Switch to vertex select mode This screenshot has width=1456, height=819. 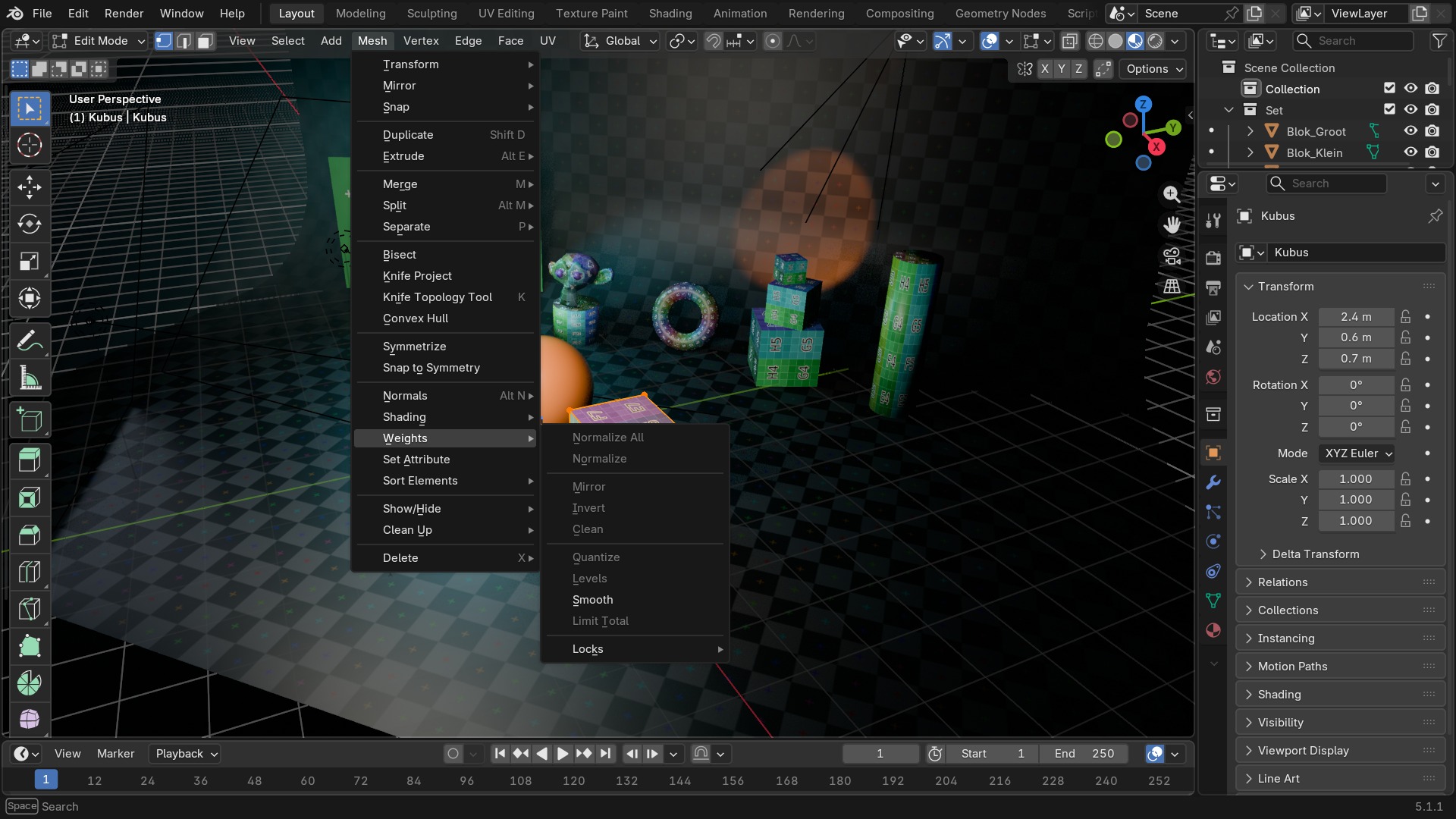(163, 41)
